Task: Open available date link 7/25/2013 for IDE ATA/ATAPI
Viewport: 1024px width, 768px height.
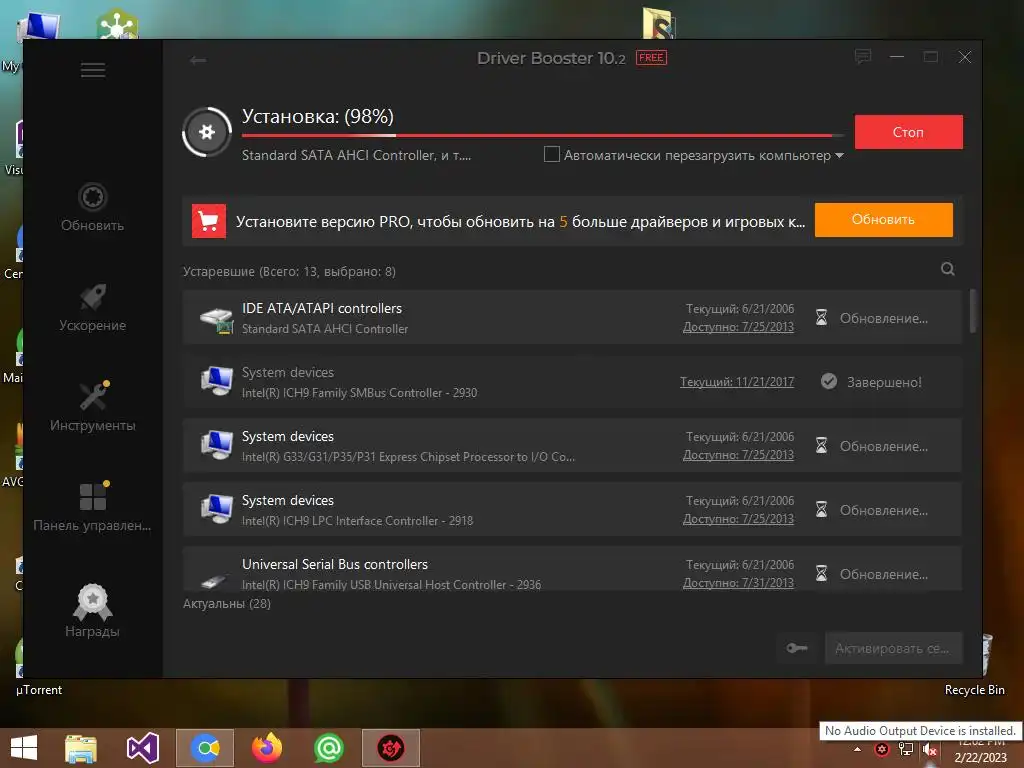Action: click(738, 327)
